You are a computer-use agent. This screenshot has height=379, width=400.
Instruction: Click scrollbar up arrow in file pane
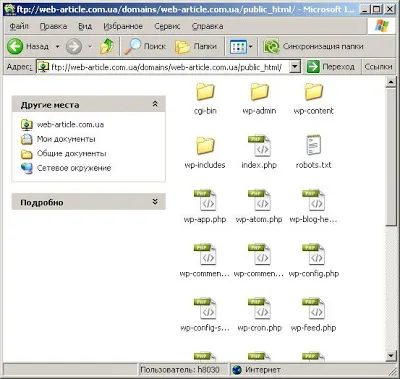point(391,82)
